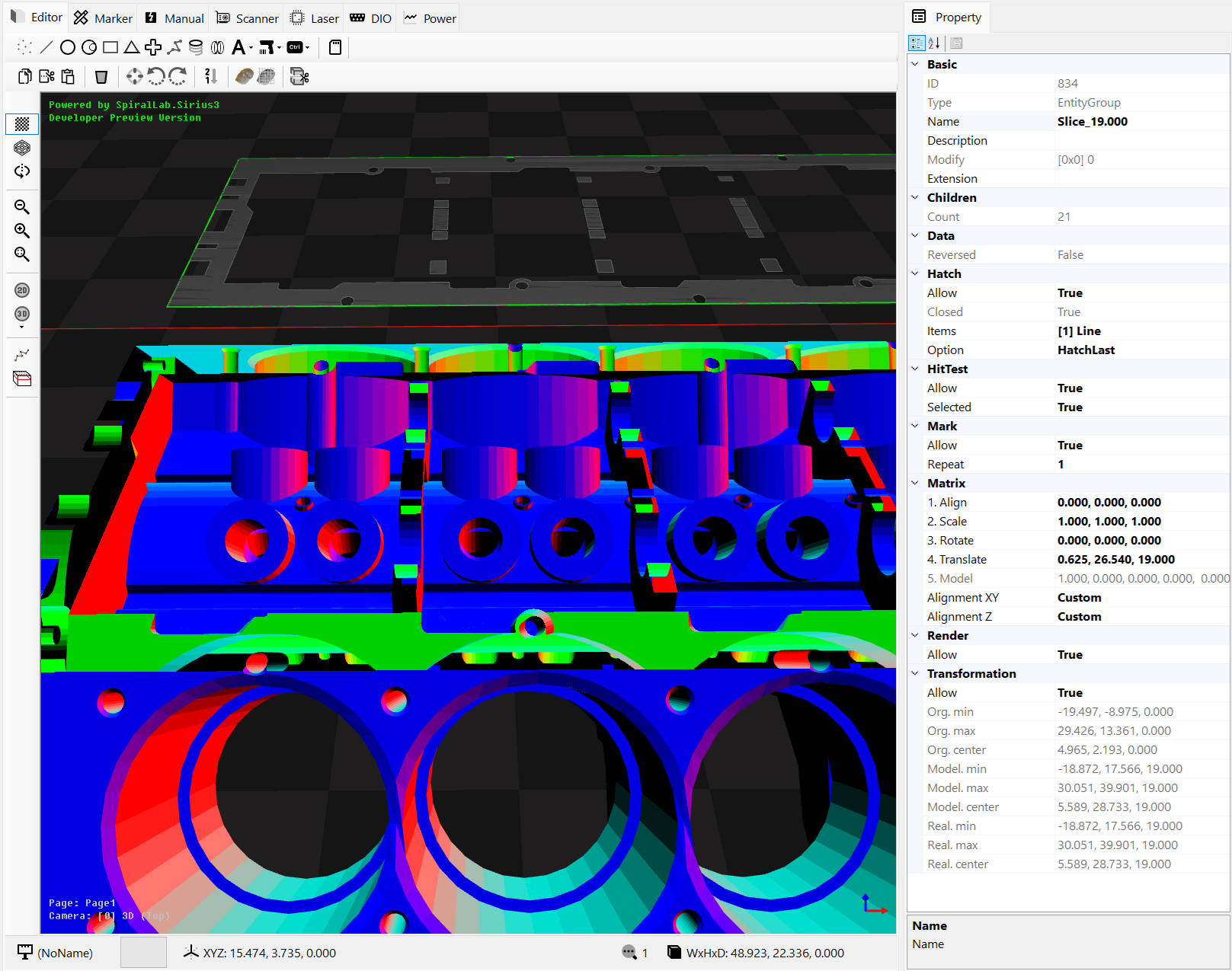
Task: Click the trash delete icon
Action: [x=101, y=77]
